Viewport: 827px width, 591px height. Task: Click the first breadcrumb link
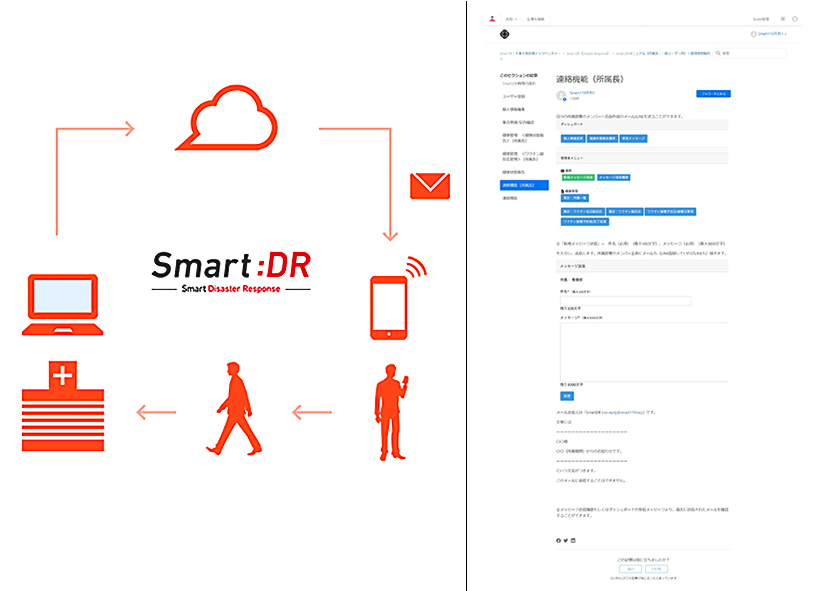tap(530, 53)
